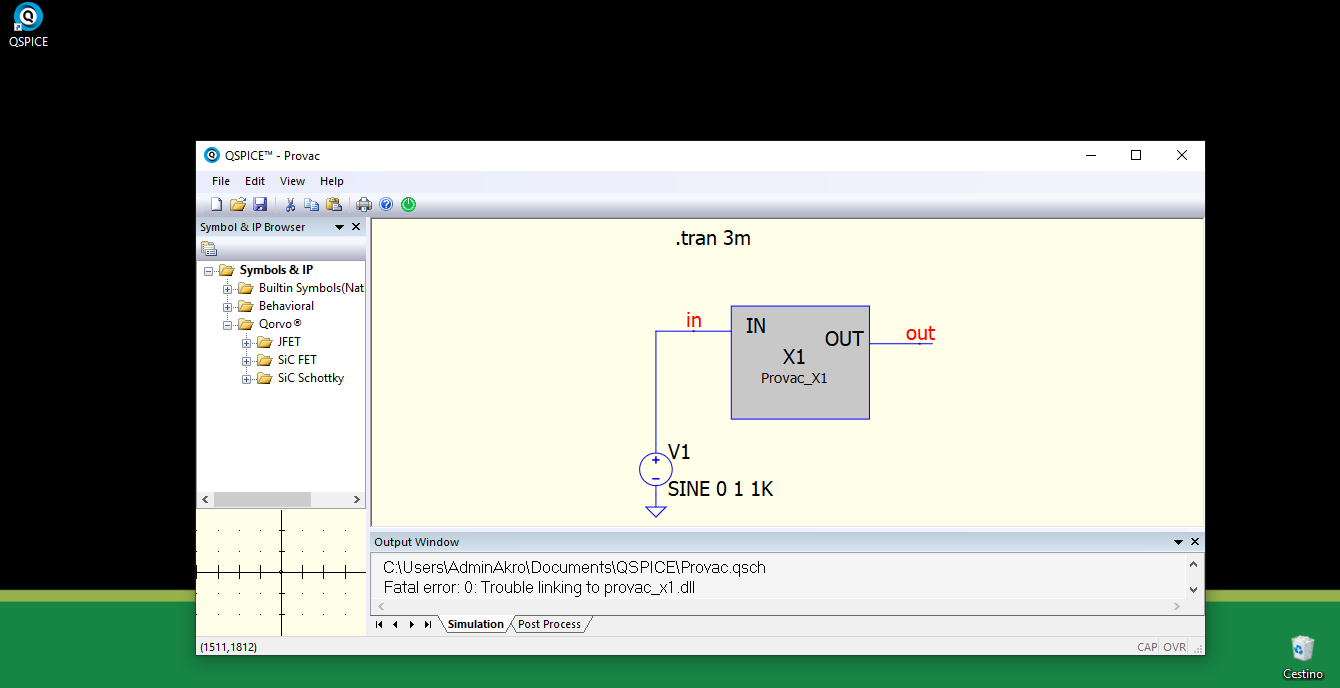Collapse the Qorvo folder node

pos(228,325)
